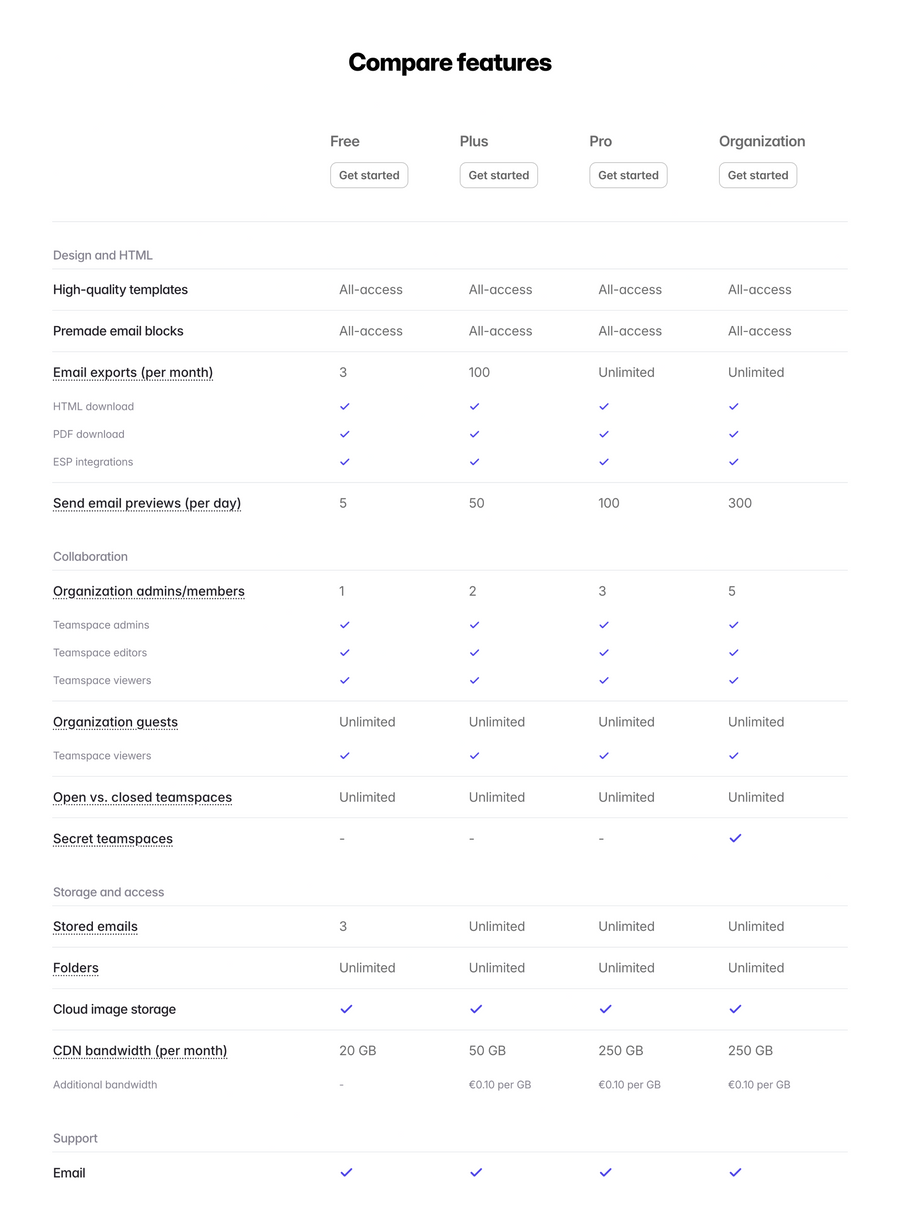Click the Cloud image storage checkmark under Free

click(346, 1009)
